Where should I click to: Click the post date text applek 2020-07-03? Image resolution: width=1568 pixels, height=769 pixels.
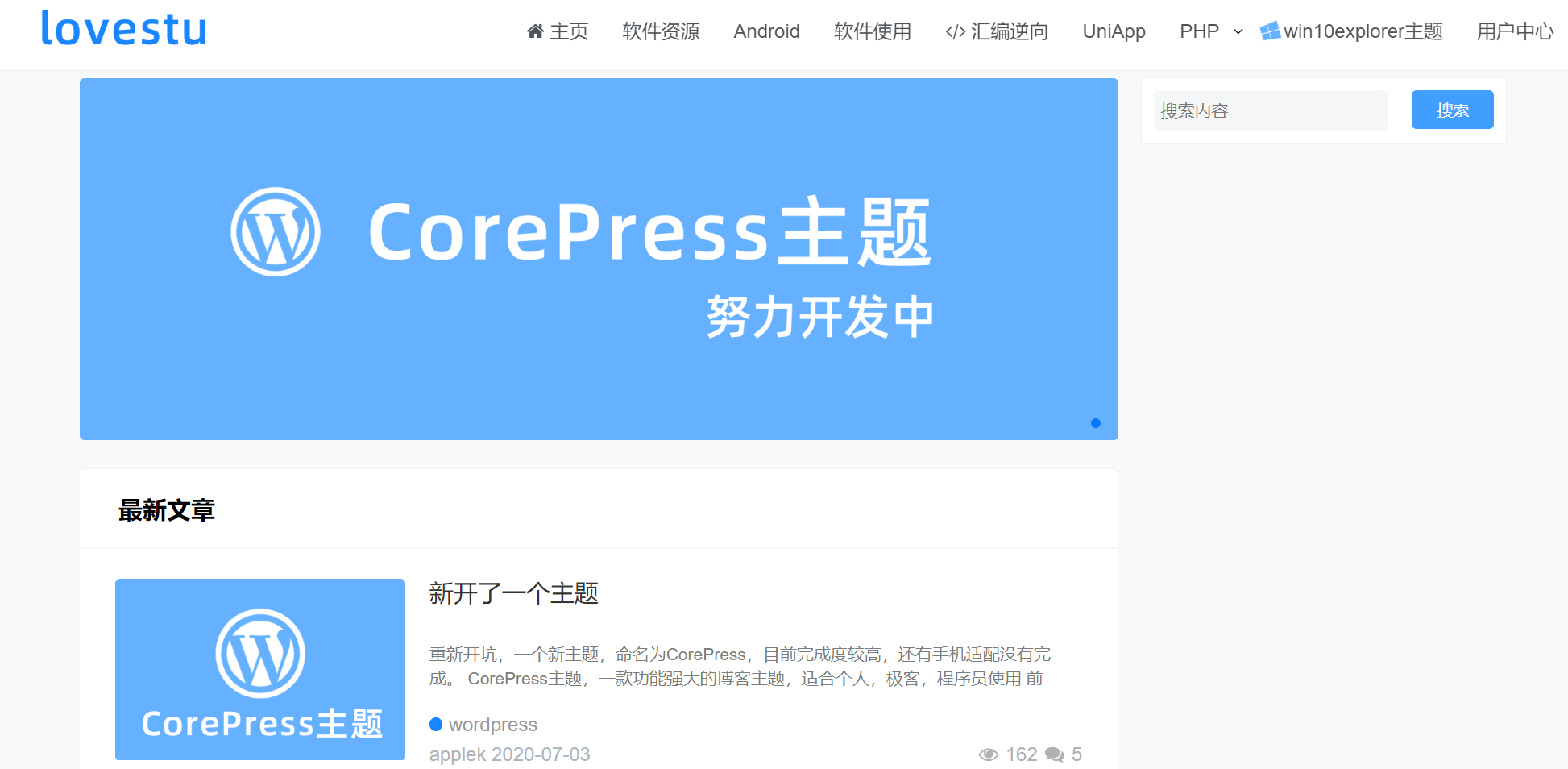click(510, 754)
